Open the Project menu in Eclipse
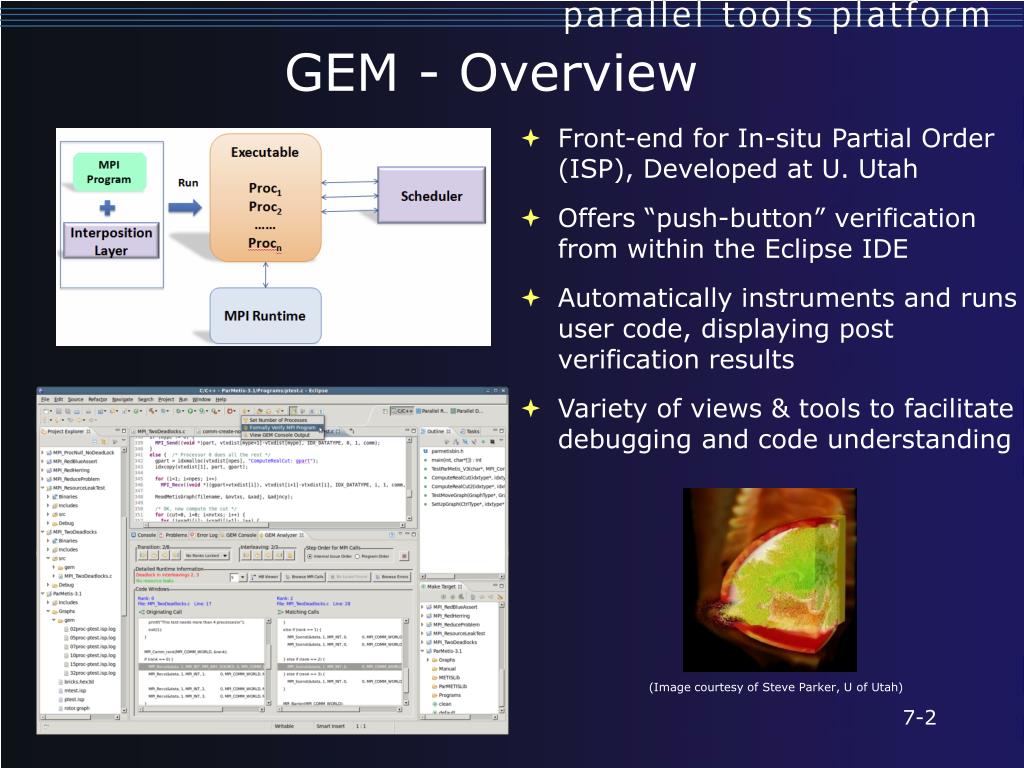This screenshot has width=1024, height=768. tap(167, 399)
